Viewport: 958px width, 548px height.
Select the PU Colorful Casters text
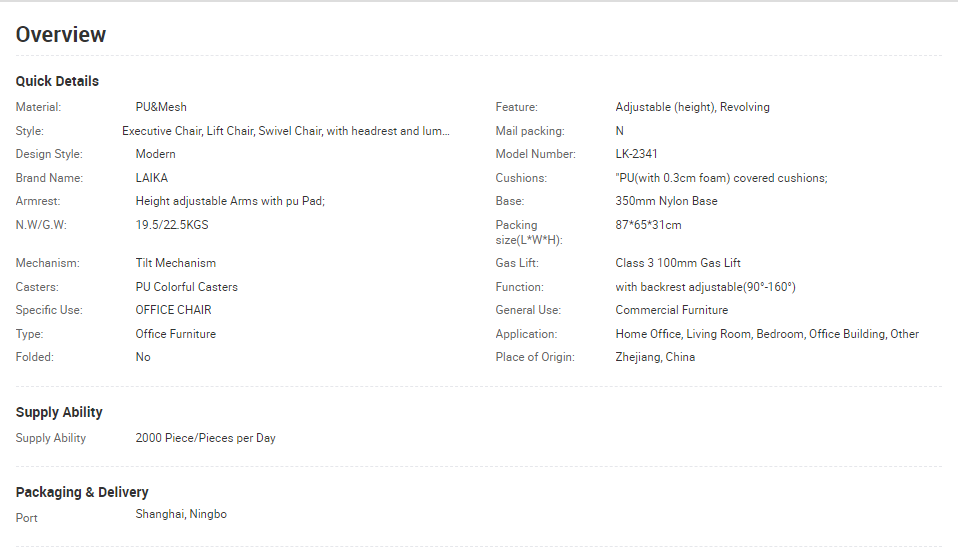[x=186, y=287]
